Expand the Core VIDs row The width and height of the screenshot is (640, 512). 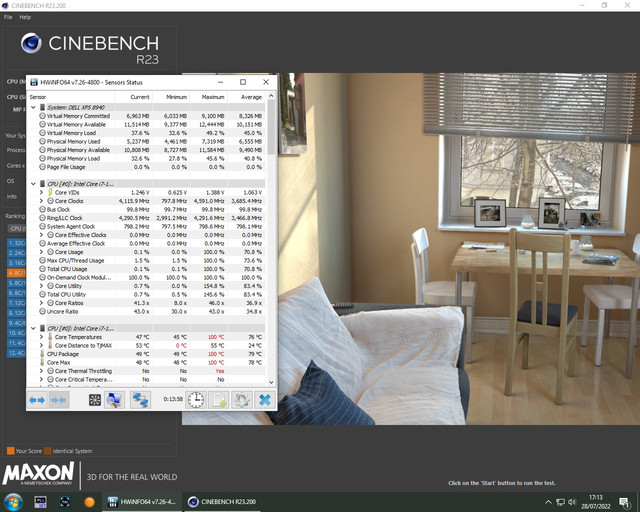[x=41, y=192]
